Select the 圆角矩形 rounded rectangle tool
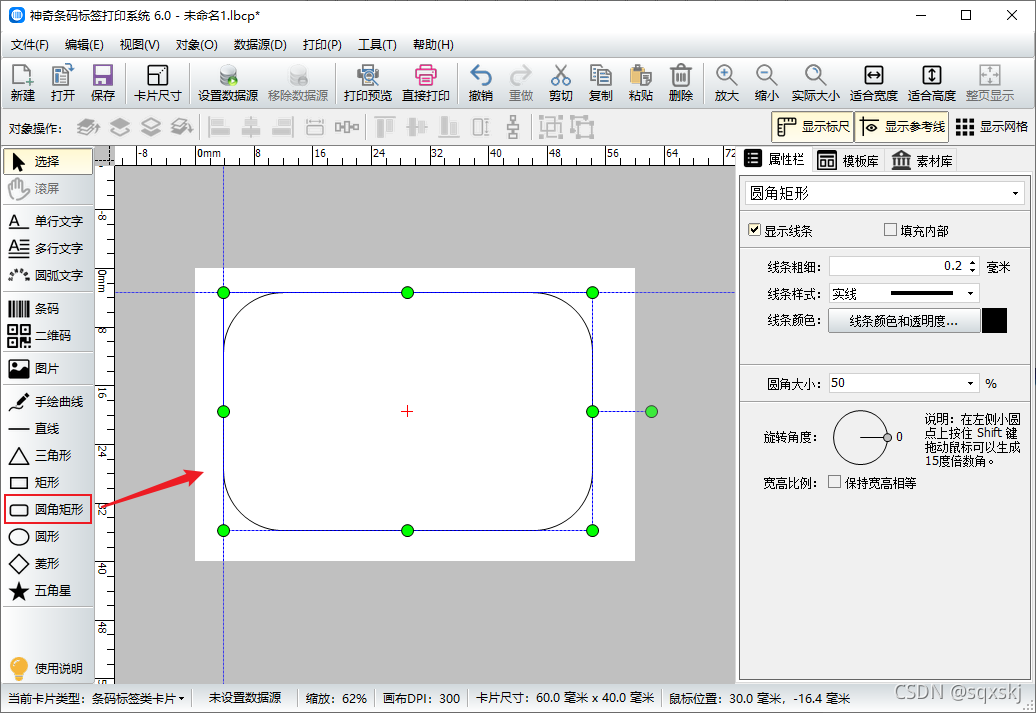 pyautogui.click(x=48, y=509)
